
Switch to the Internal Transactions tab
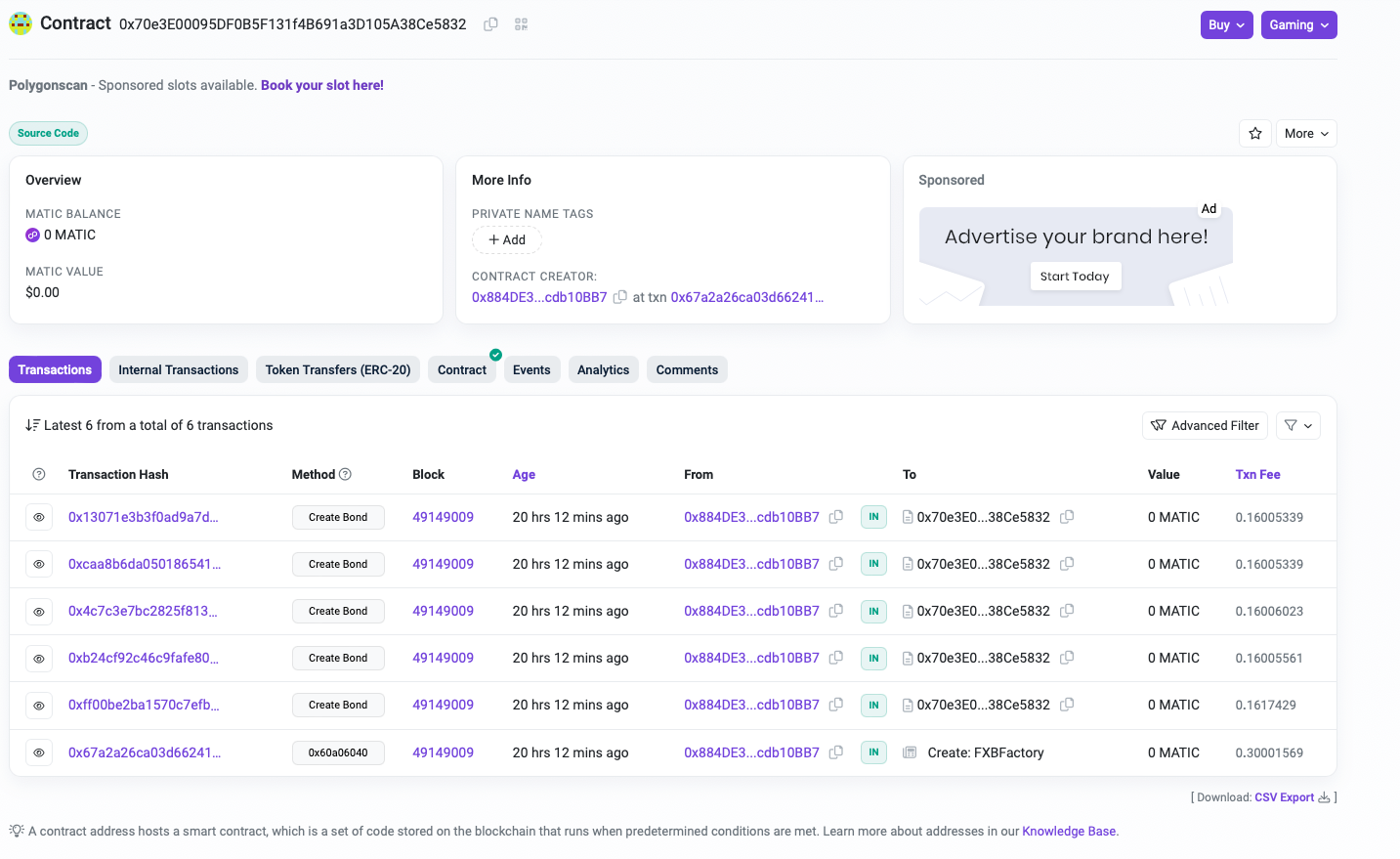[x=178, y=369]
